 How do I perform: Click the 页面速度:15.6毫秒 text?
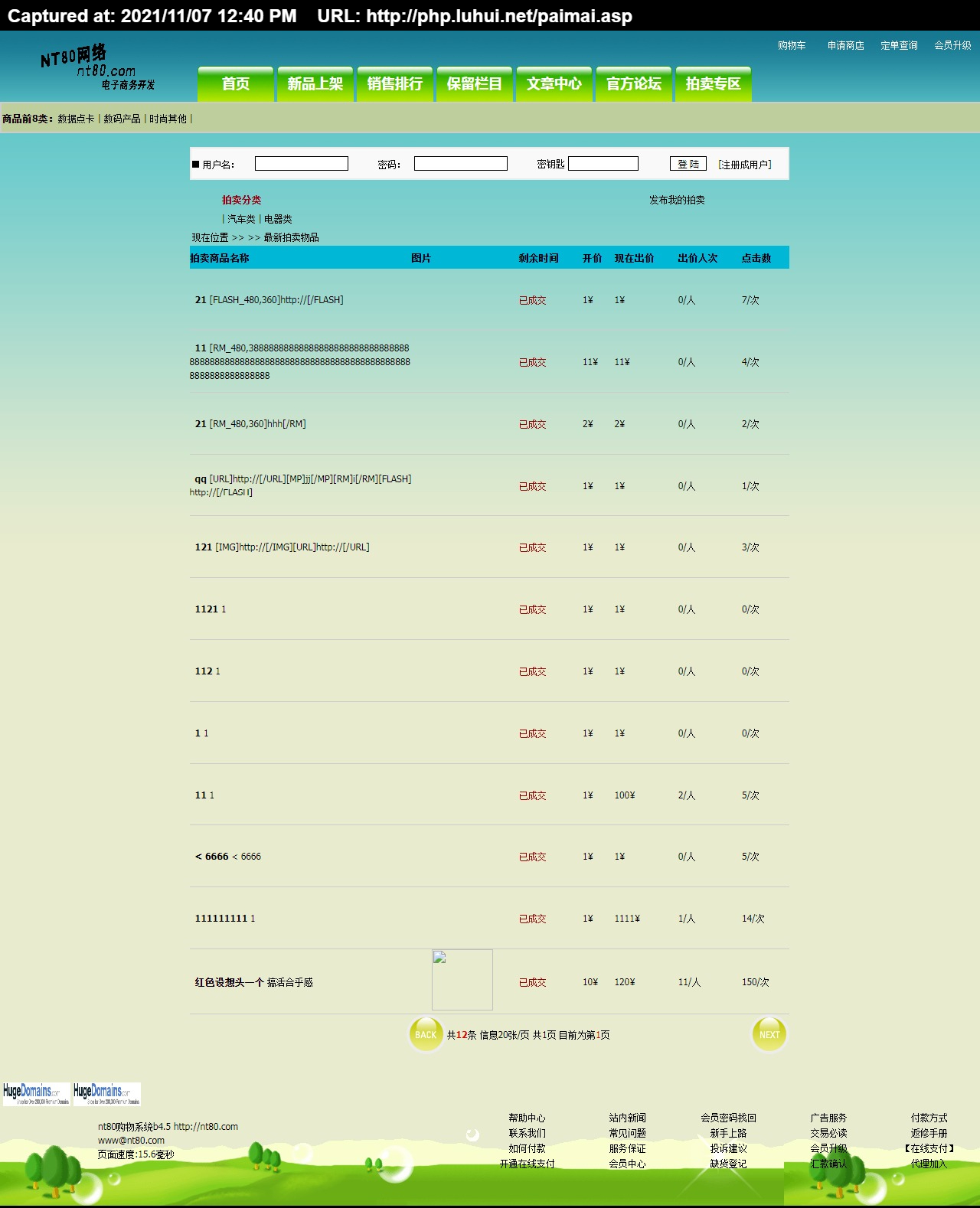click(136, 1154)
